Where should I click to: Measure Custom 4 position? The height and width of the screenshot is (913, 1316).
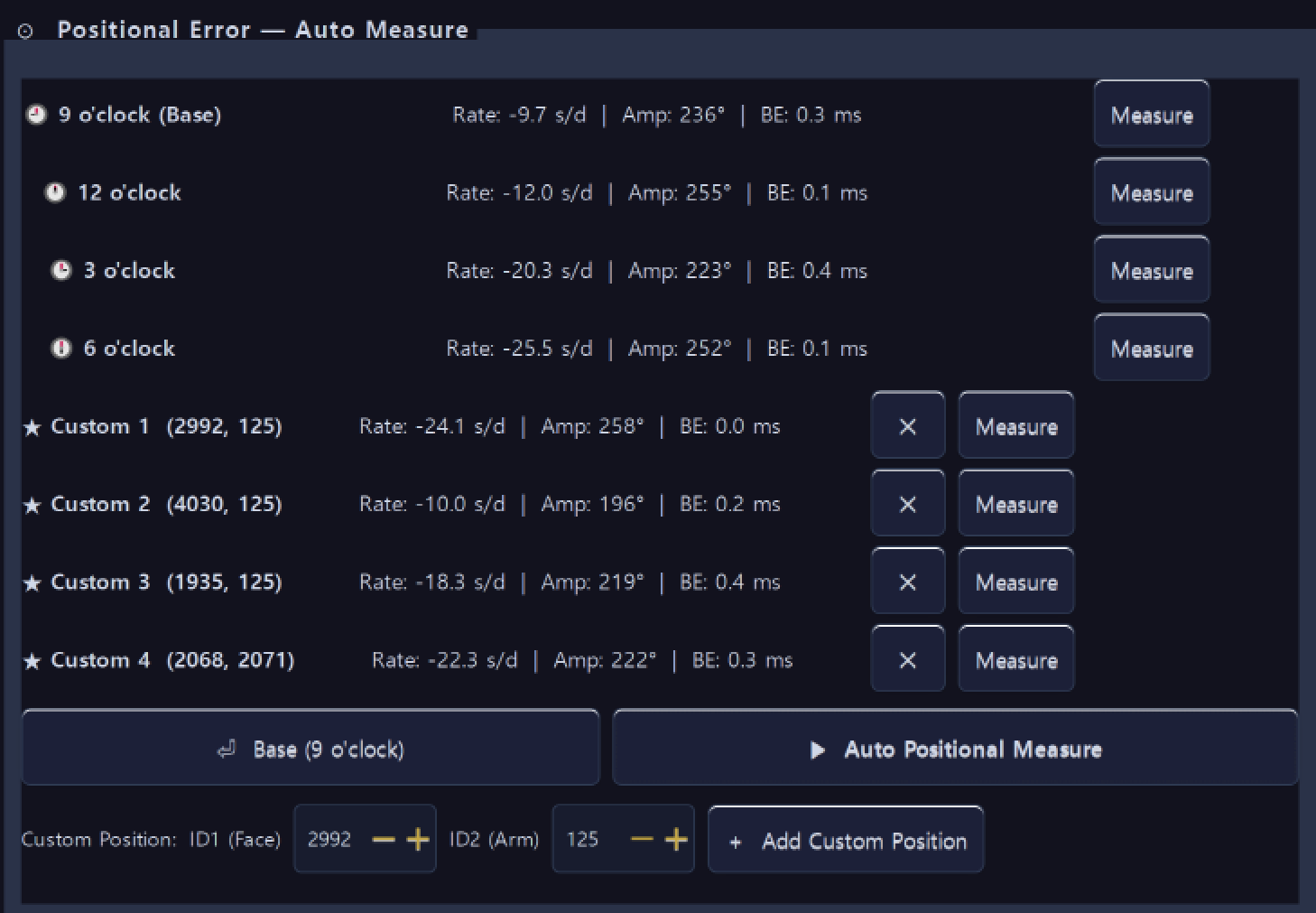tap(1015, 660)
